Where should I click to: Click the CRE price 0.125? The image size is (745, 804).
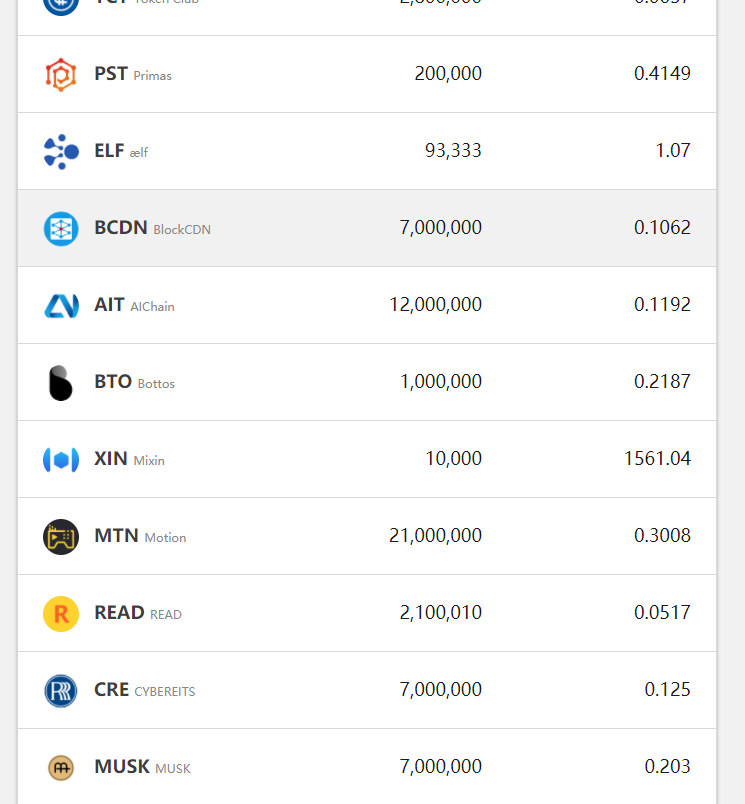click(667, 690)
